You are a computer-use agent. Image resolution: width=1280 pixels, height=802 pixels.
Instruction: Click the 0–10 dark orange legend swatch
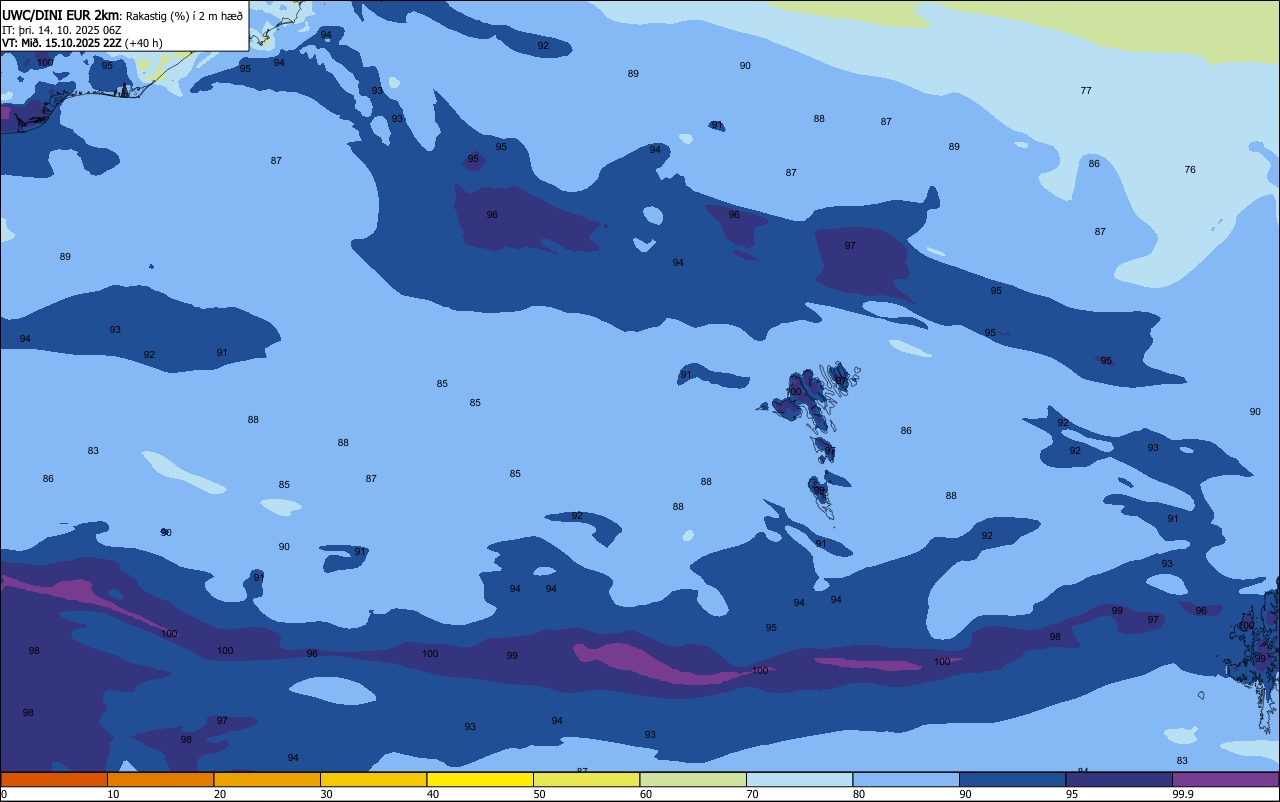tap(54, 779)
